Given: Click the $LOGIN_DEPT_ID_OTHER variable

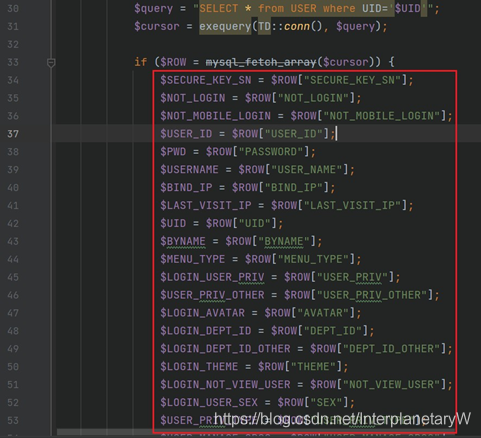Looking at the screenshot, I should (x=225, y=349).
